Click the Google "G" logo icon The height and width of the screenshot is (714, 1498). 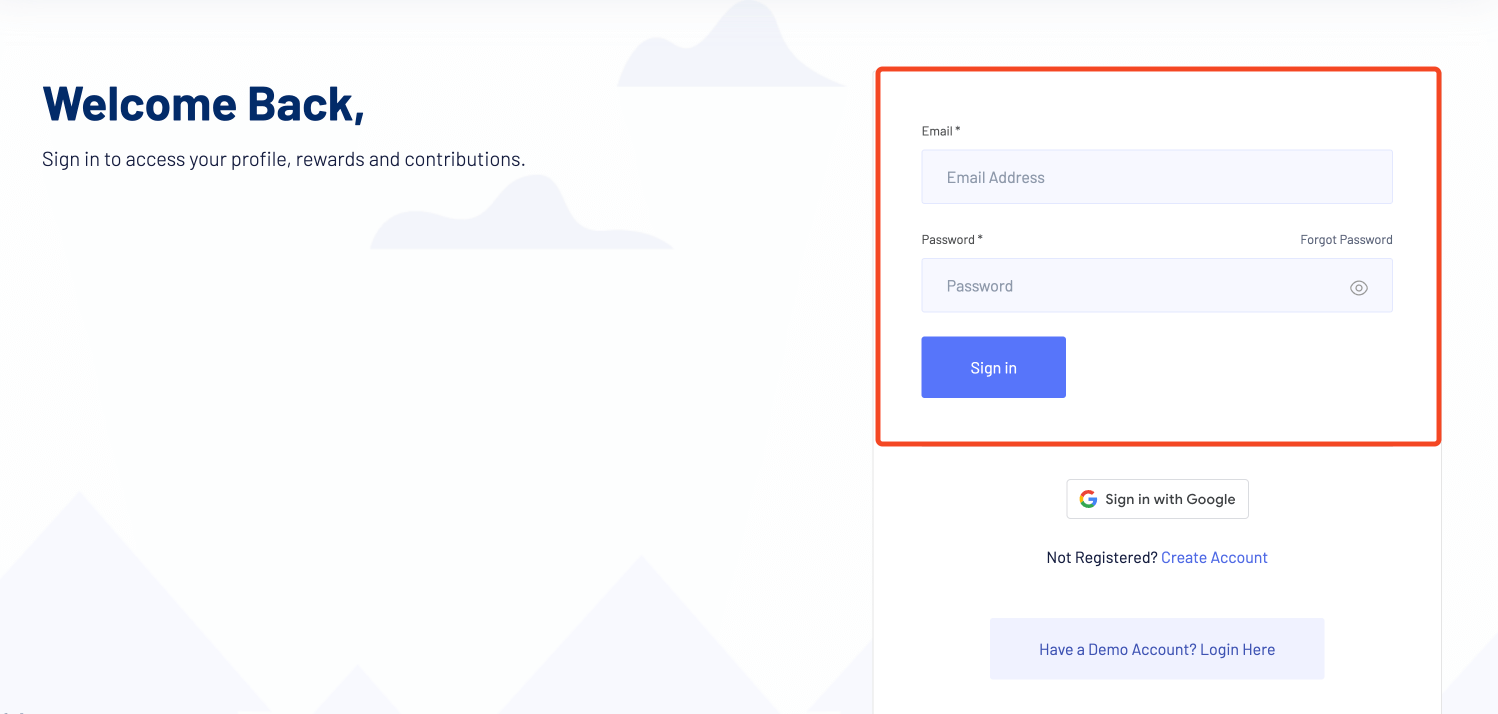1088,498
